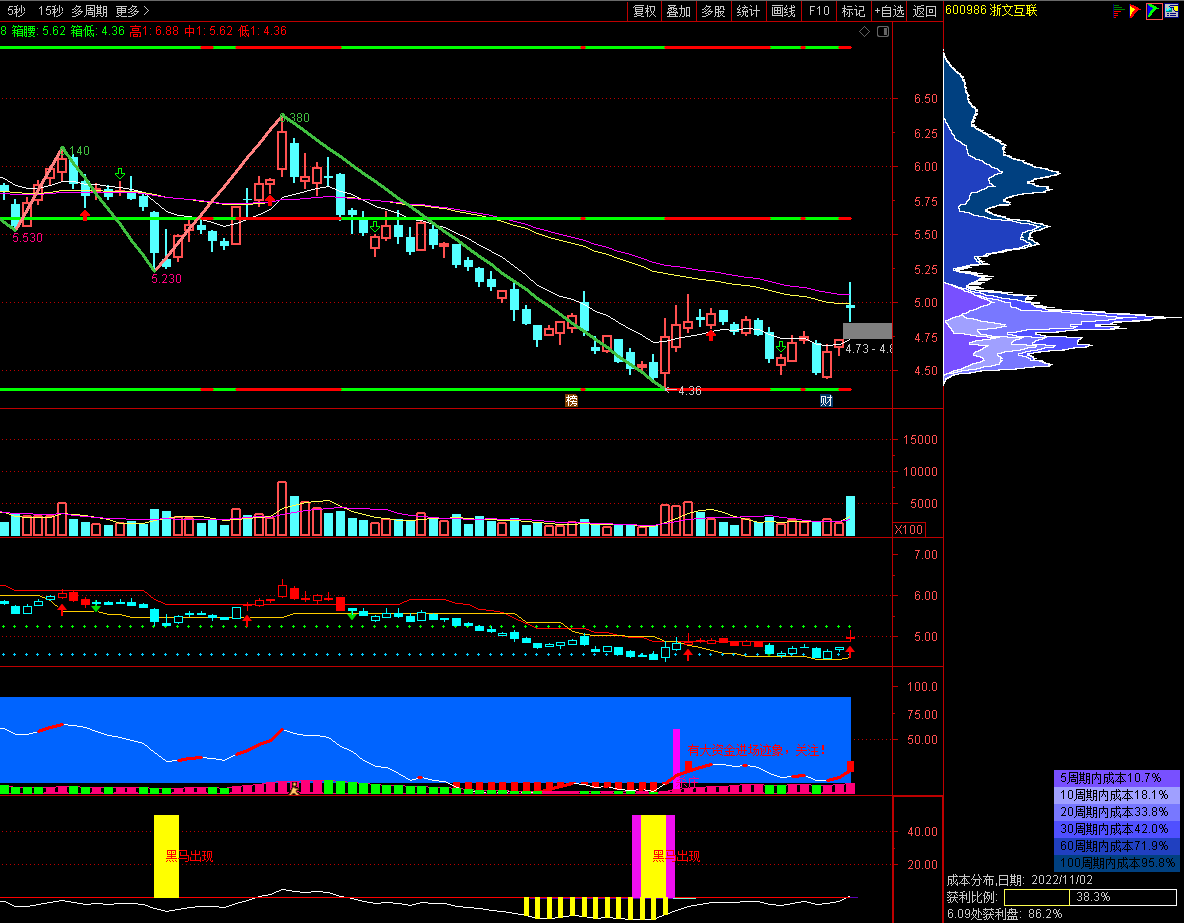Screen dimensions: 1184x923
Task: Expand the 更多 periods menu
Action: (x=132, y=11)
